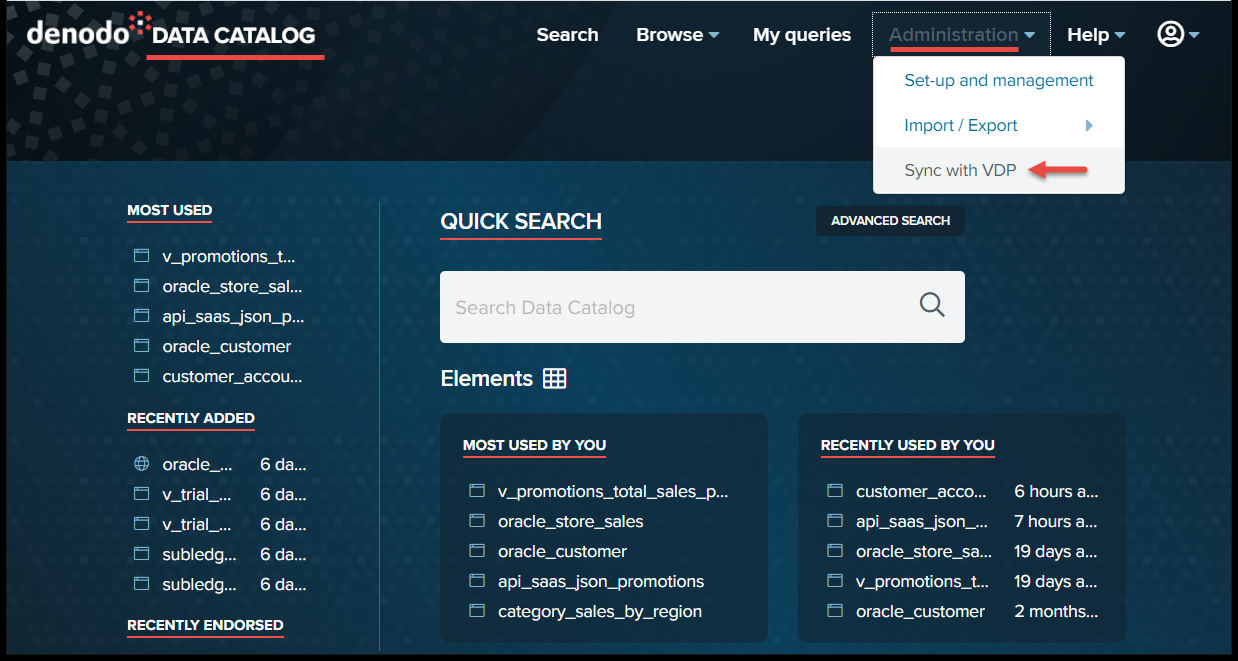
Task: Open oracle_store_sal... in Most Used sidebar
Action: pyautogui.click(x=232, y=286)
